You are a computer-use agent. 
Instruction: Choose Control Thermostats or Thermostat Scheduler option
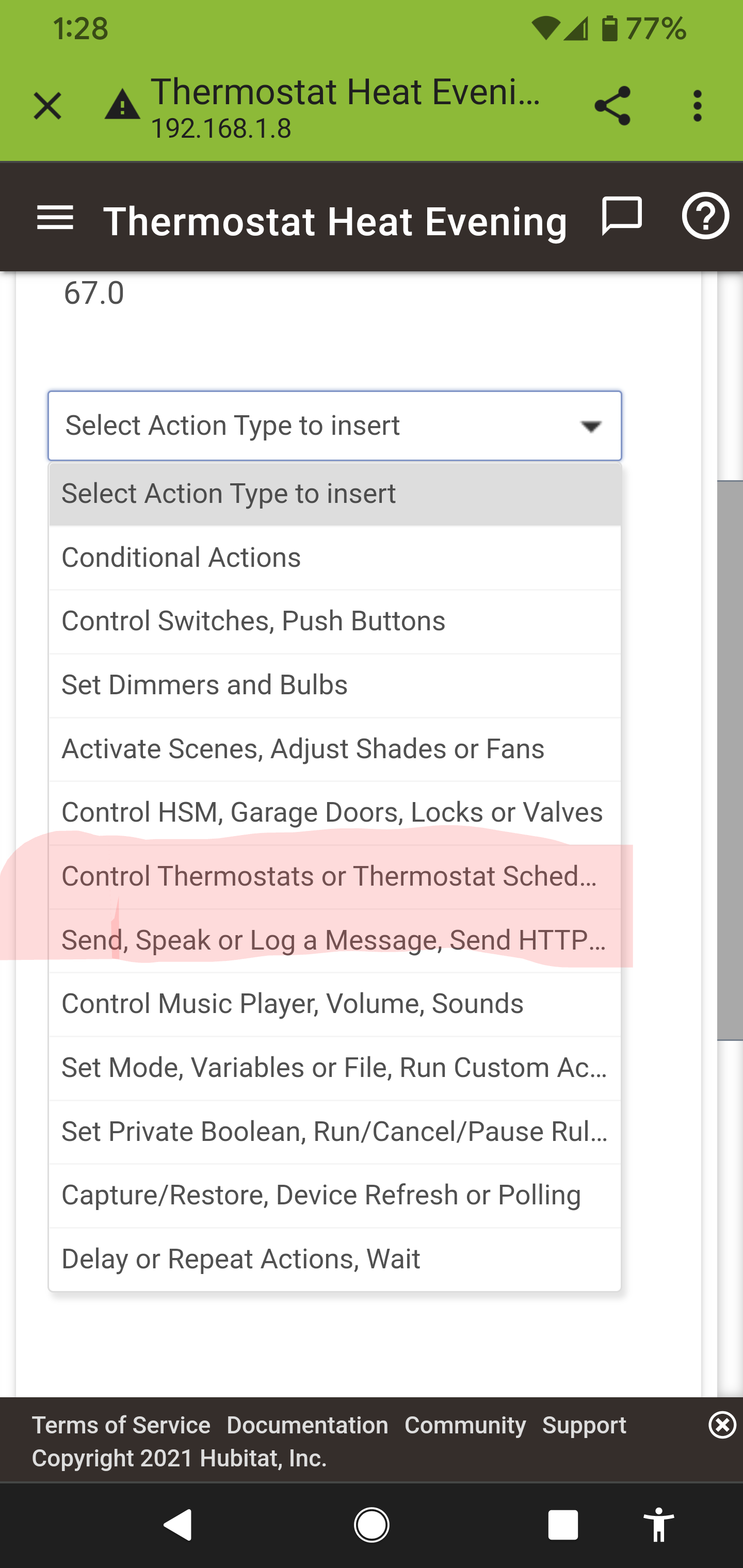click(335, 876)
